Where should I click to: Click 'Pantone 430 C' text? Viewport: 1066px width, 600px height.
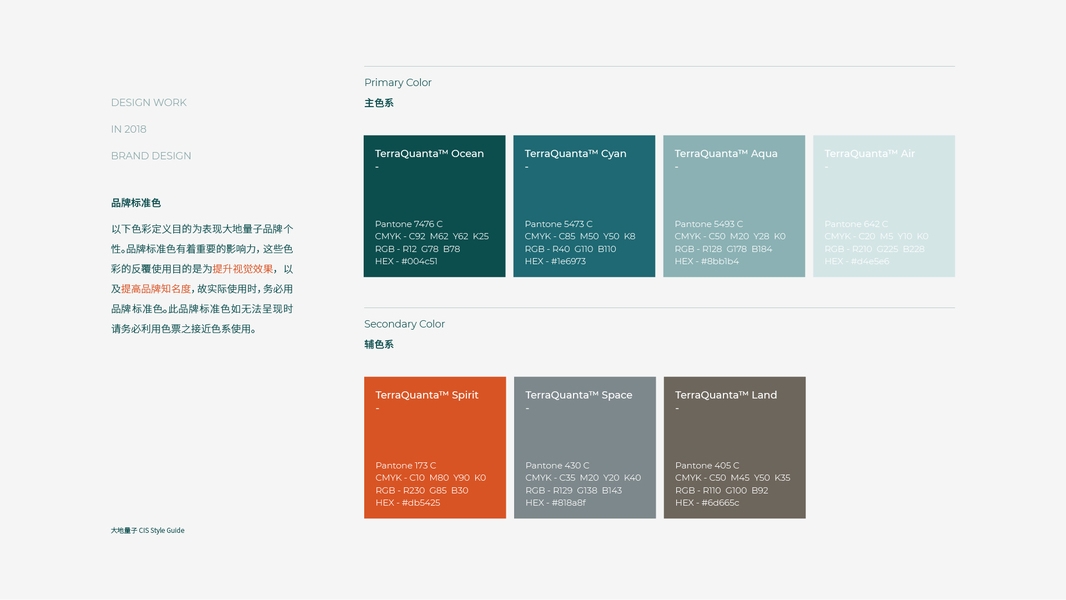click(557, 465)
